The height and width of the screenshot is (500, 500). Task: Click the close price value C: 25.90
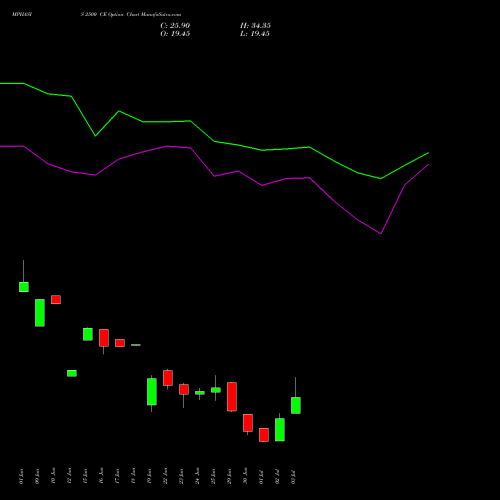click(175, 26)
